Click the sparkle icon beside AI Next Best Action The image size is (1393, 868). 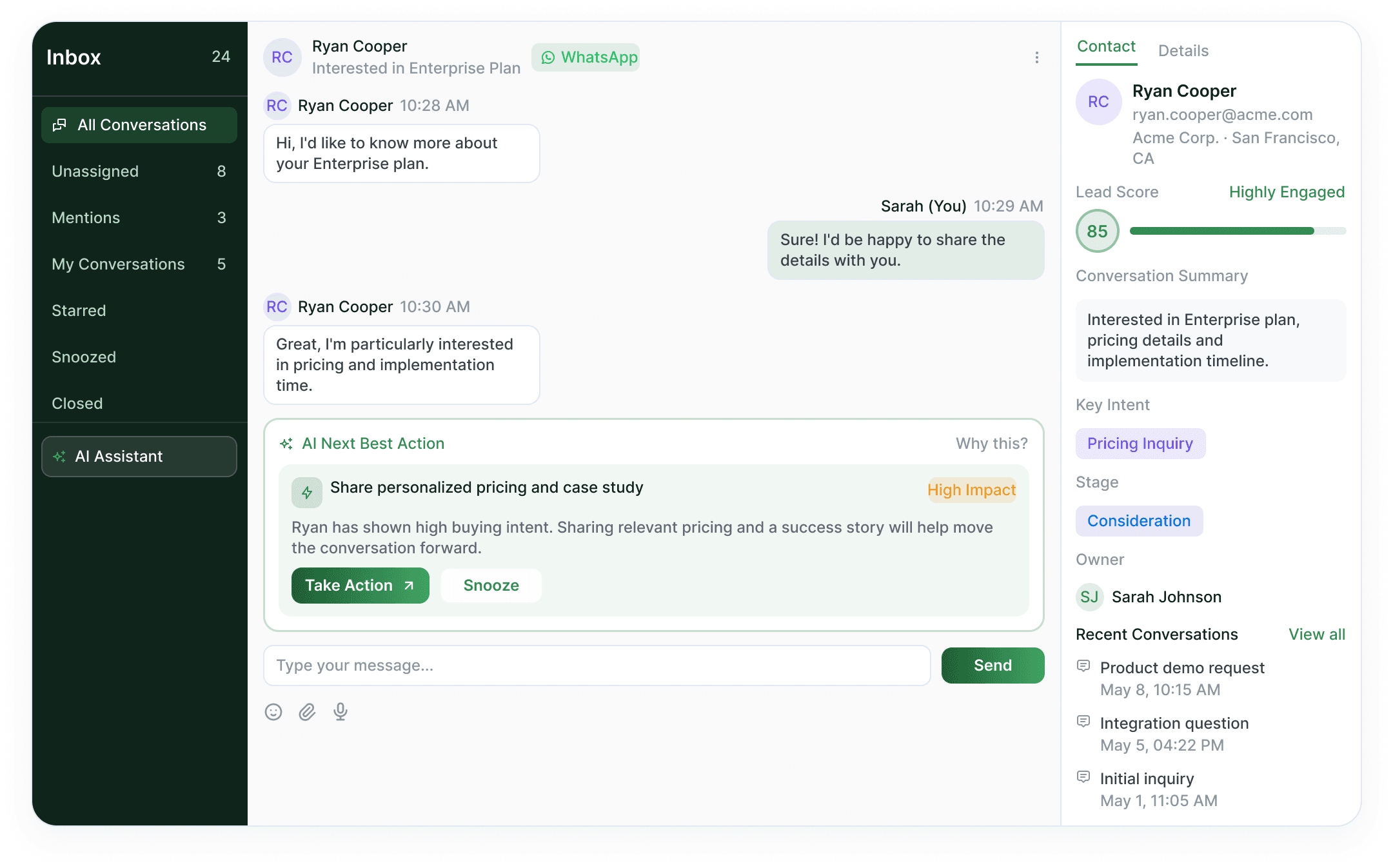(x=286, y=444)
